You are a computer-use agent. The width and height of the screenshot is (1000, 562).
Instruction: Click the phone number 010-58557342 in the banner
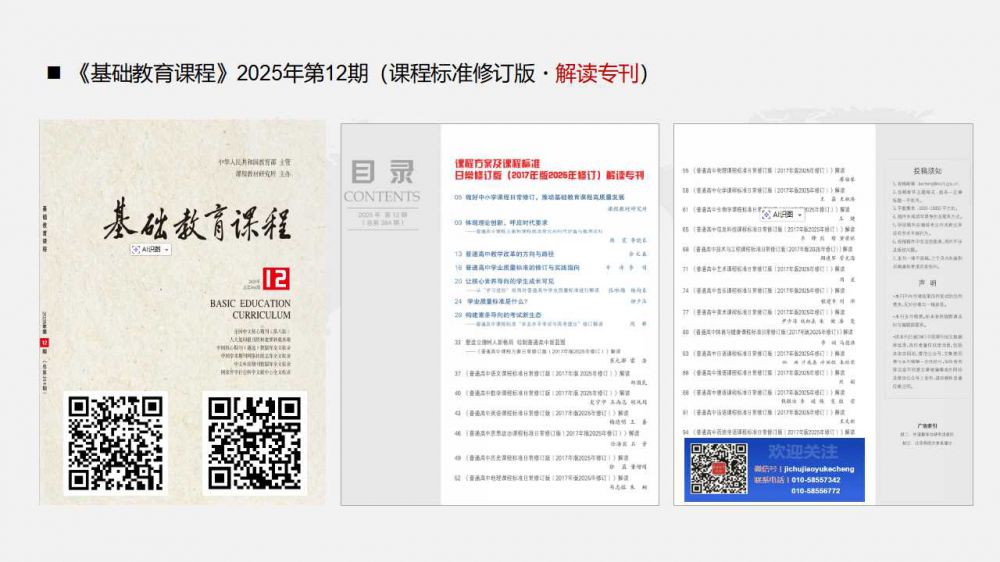point(815,480)
